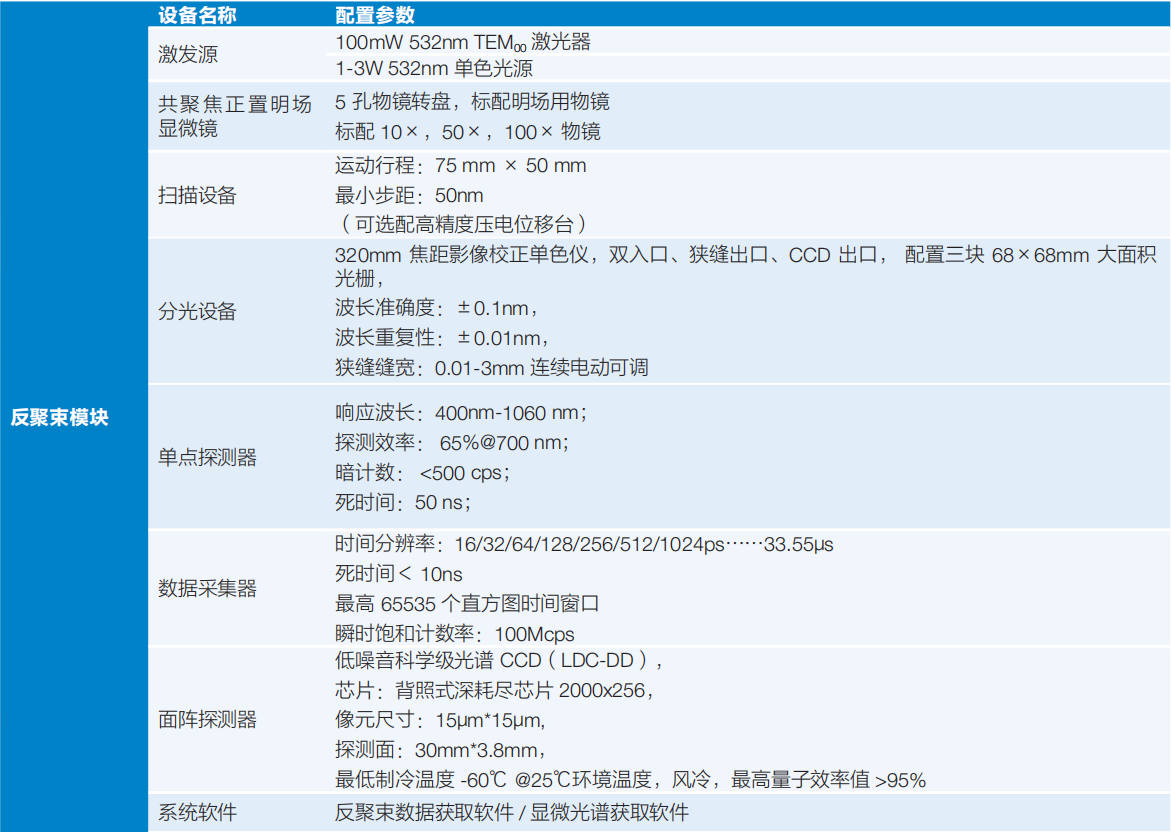Click the 单点探测器 row label
The image size is (1171, 832).
pos(207,458)
